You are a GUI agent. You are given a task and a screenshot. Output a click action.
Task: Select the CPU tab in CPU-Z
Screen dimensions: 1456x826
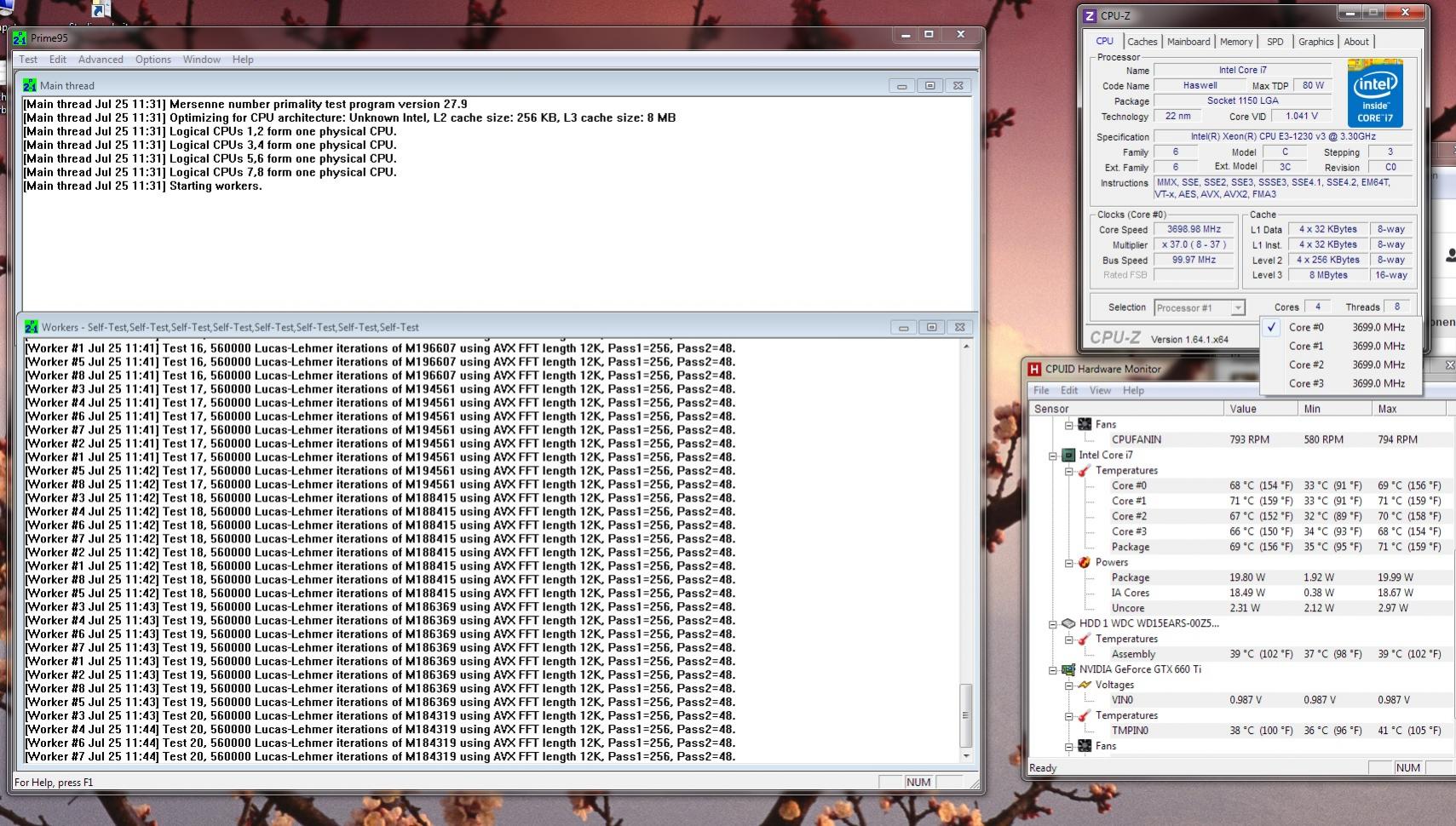click(x=1104, y=41)
